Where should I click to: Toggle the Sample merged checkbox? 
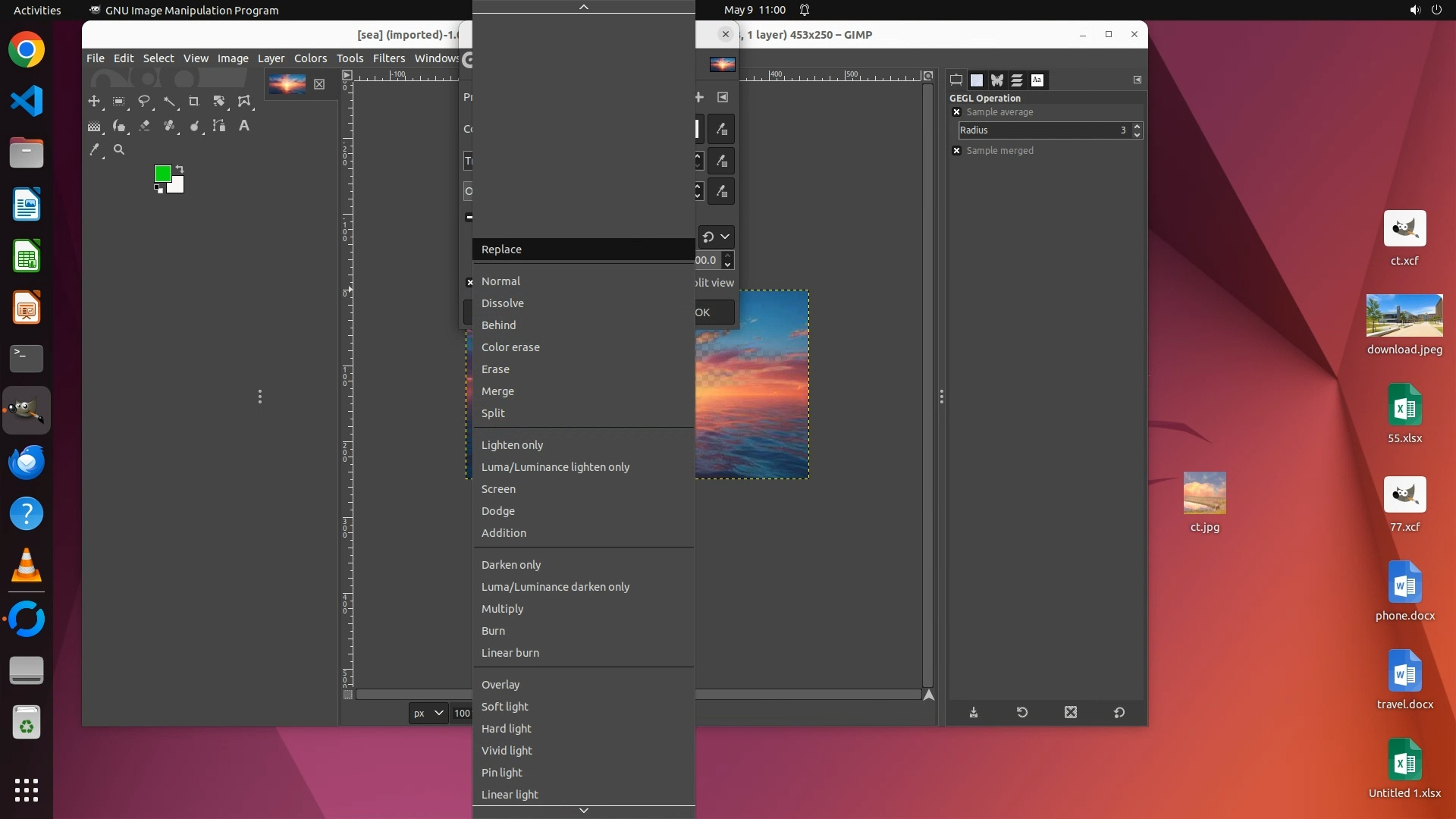956,151
